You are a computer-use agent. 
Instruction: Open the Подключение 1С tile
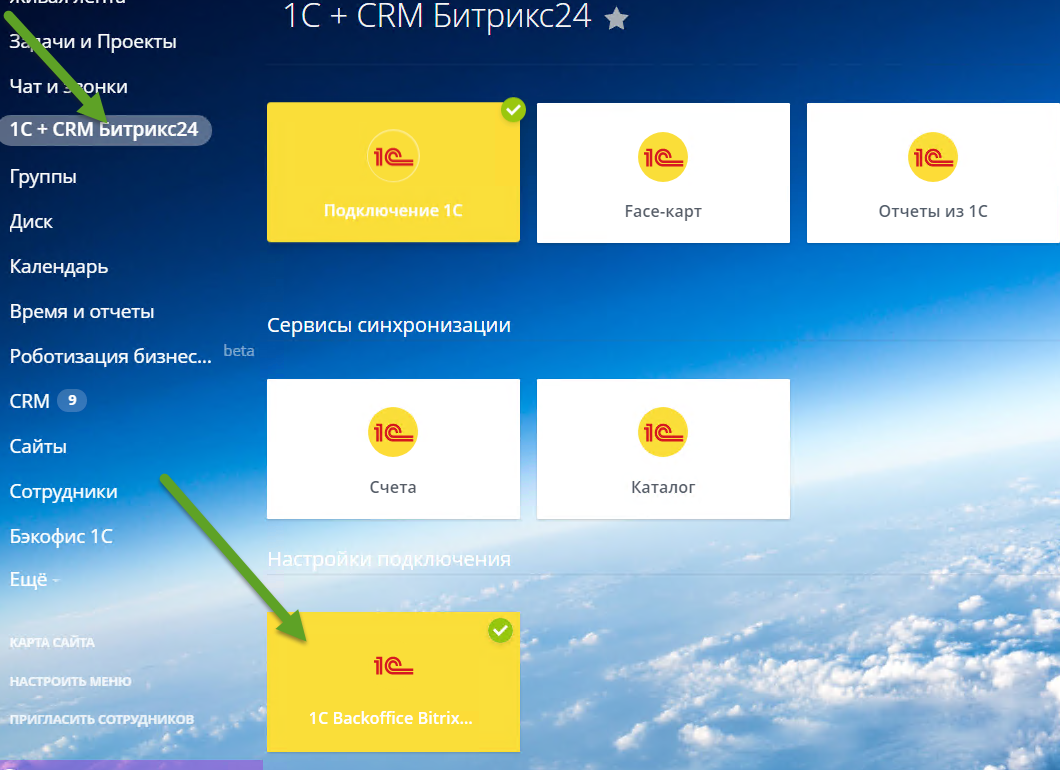393,172
